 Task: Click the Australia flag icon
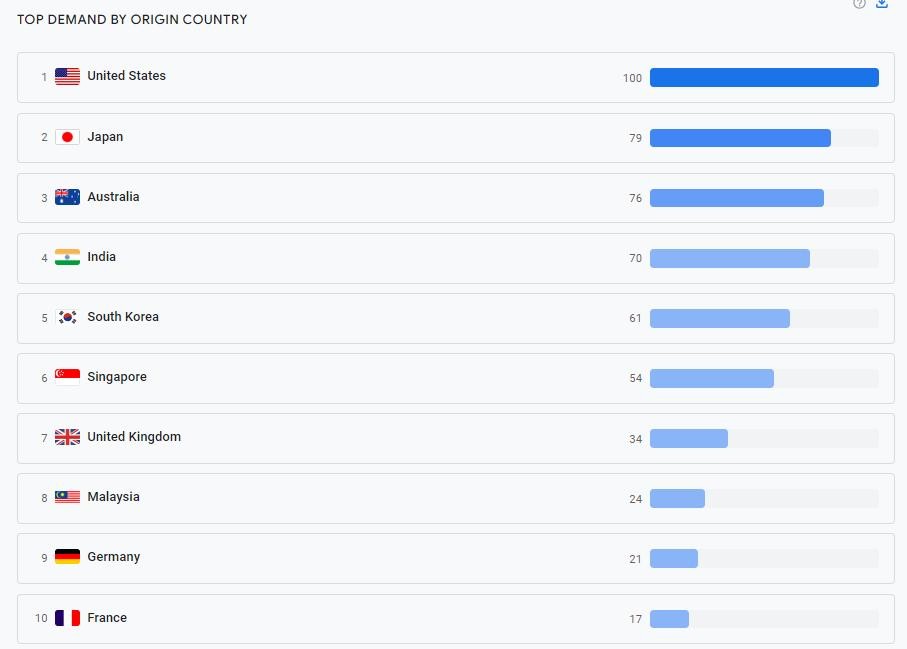67,197
